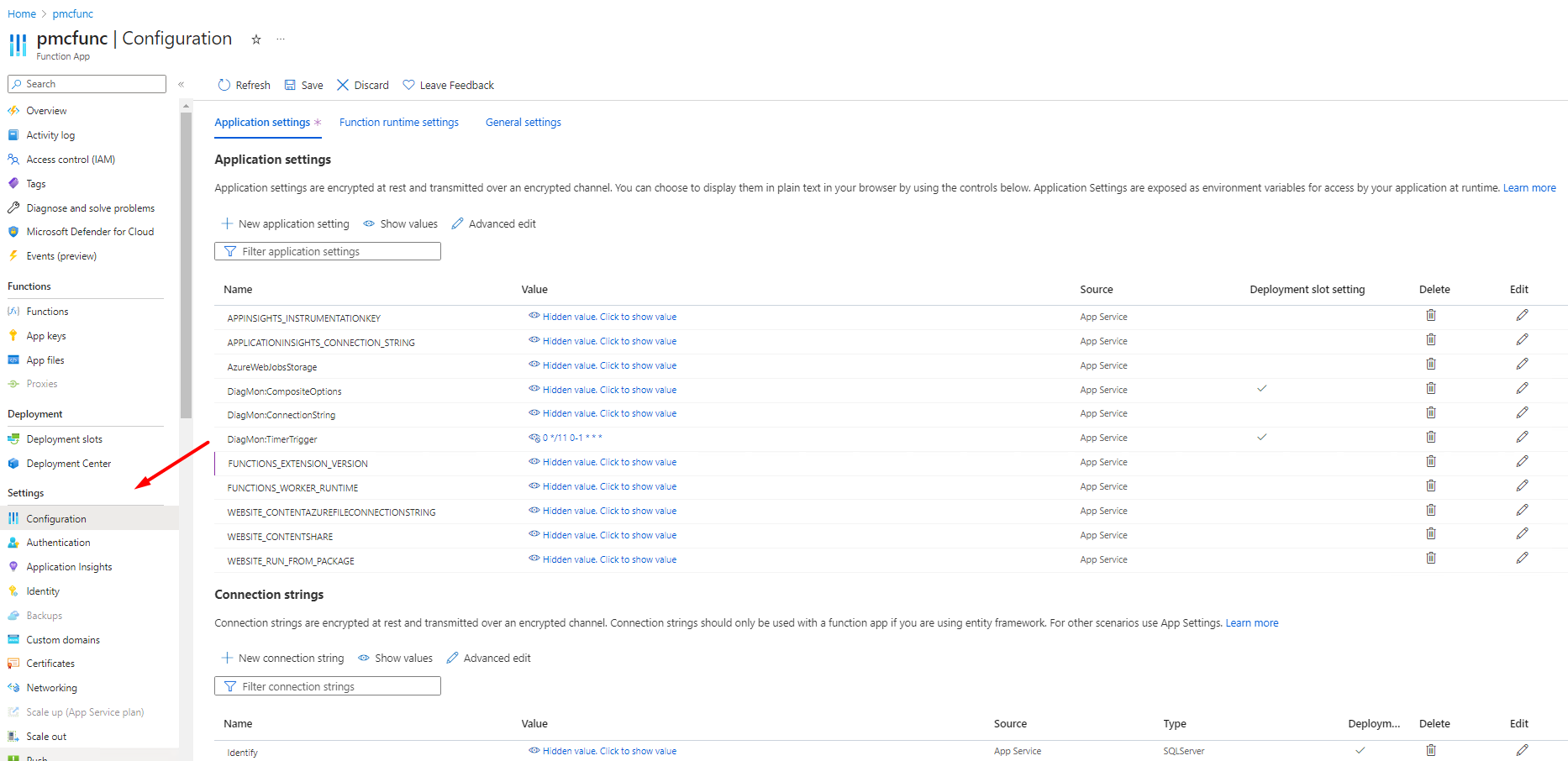Delete the APPINSIGHTS_INSTRUMENTATIONKEY setting
The height and width of the screenshot is (761, 1568).
tap(1431, 316)
